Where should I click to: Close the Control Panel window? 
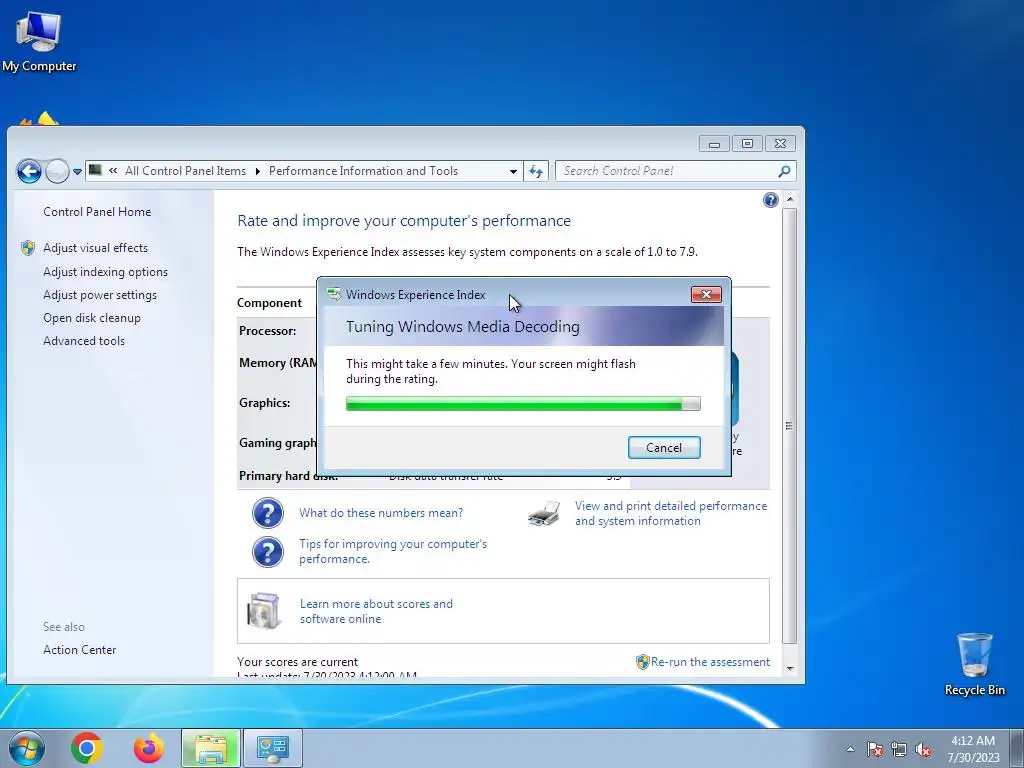tap(780, 144)
